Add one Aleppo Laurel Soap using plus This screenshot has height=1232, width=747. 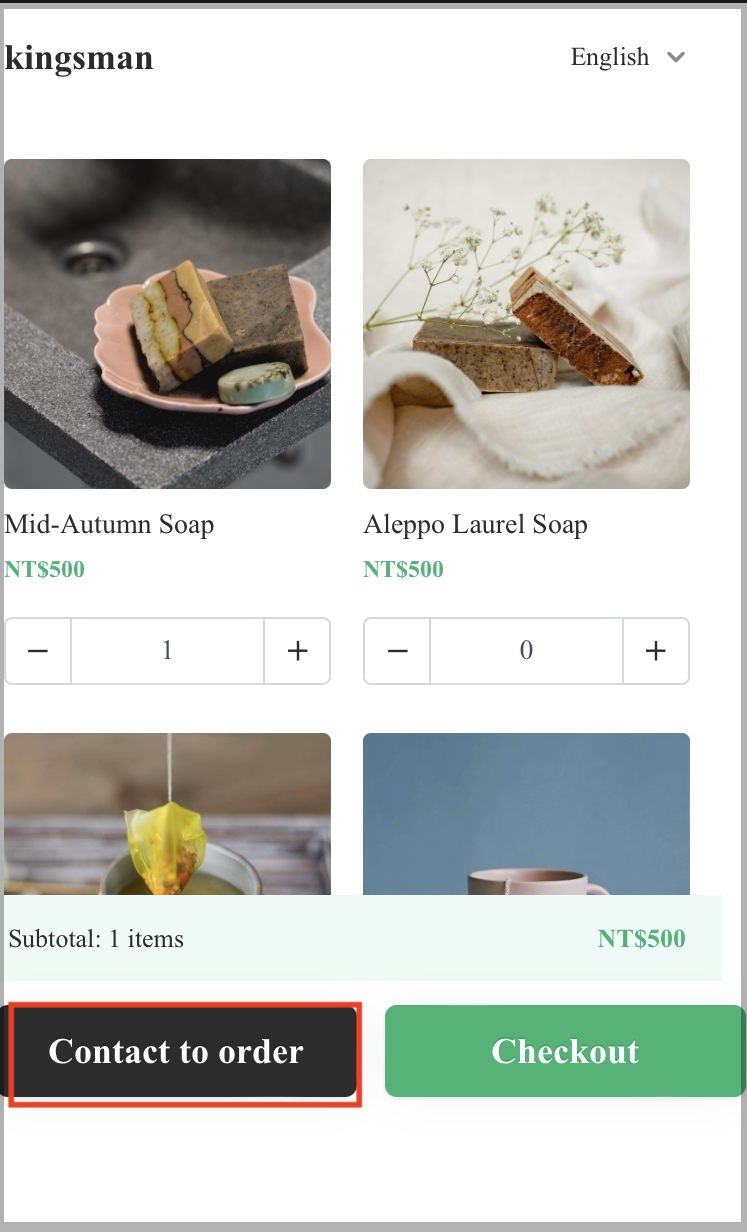pyautogui.click(x=656, y=651)
